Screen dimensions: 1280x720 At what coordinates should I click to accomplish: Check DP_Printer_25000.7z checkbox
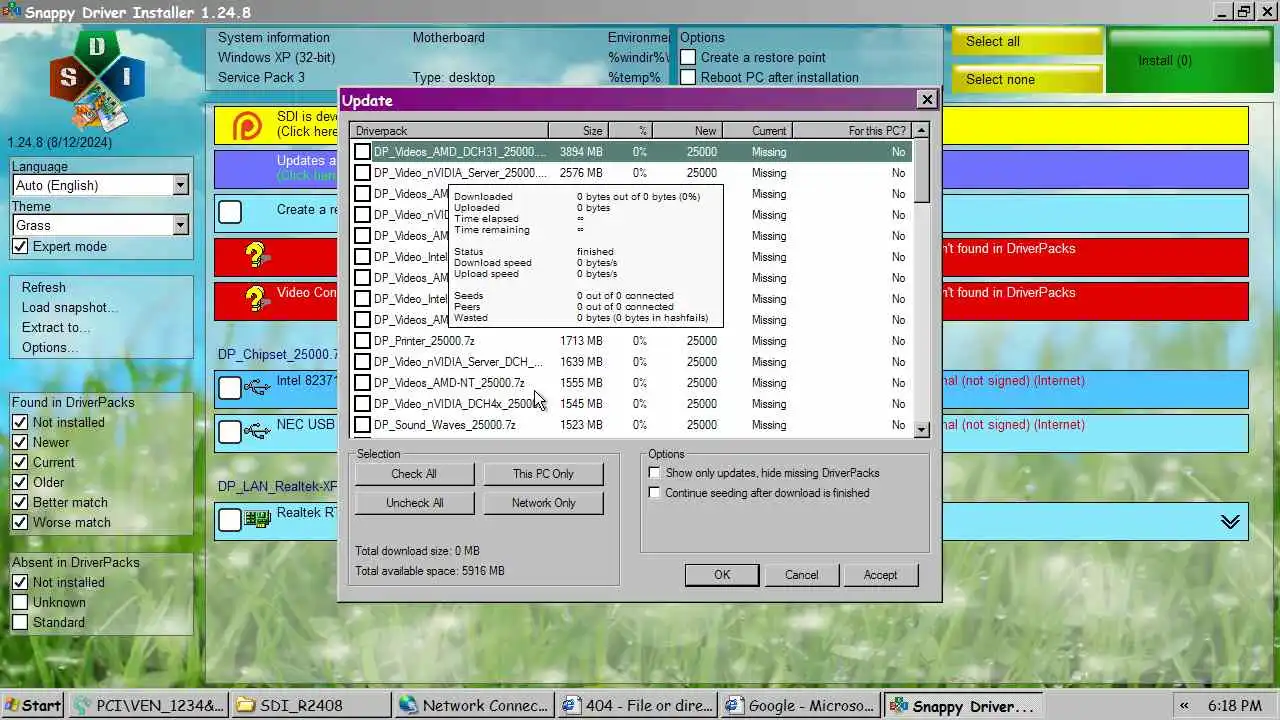coord(362,341)
